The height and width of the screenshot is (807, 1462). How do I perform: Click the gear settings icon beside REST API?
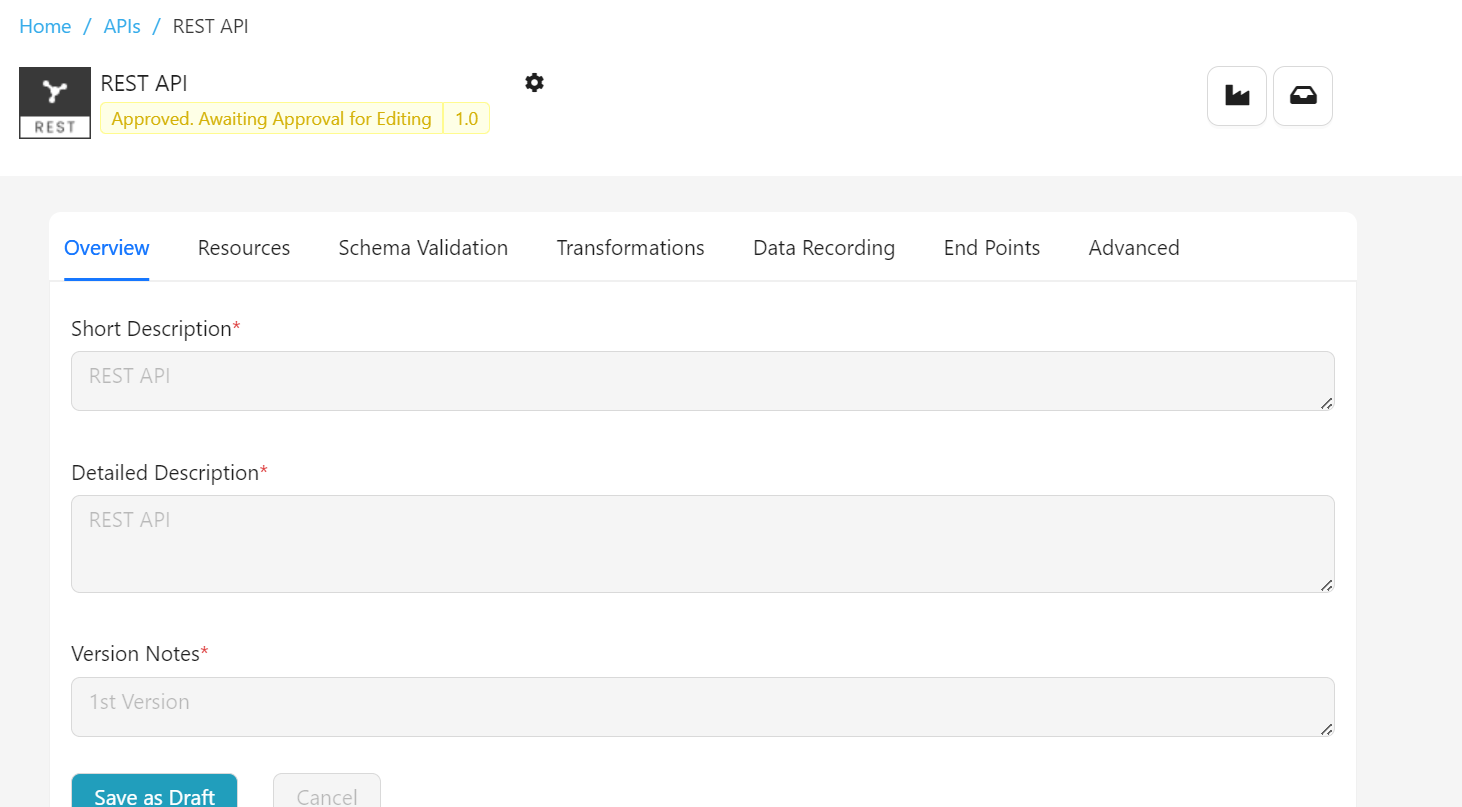coord(534,83)
